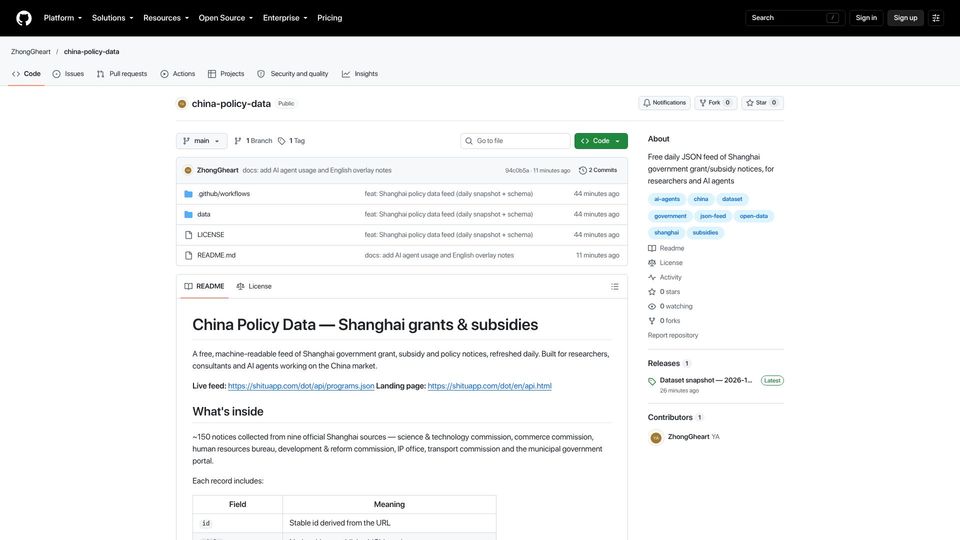Open the Activity link

(665, 277)
